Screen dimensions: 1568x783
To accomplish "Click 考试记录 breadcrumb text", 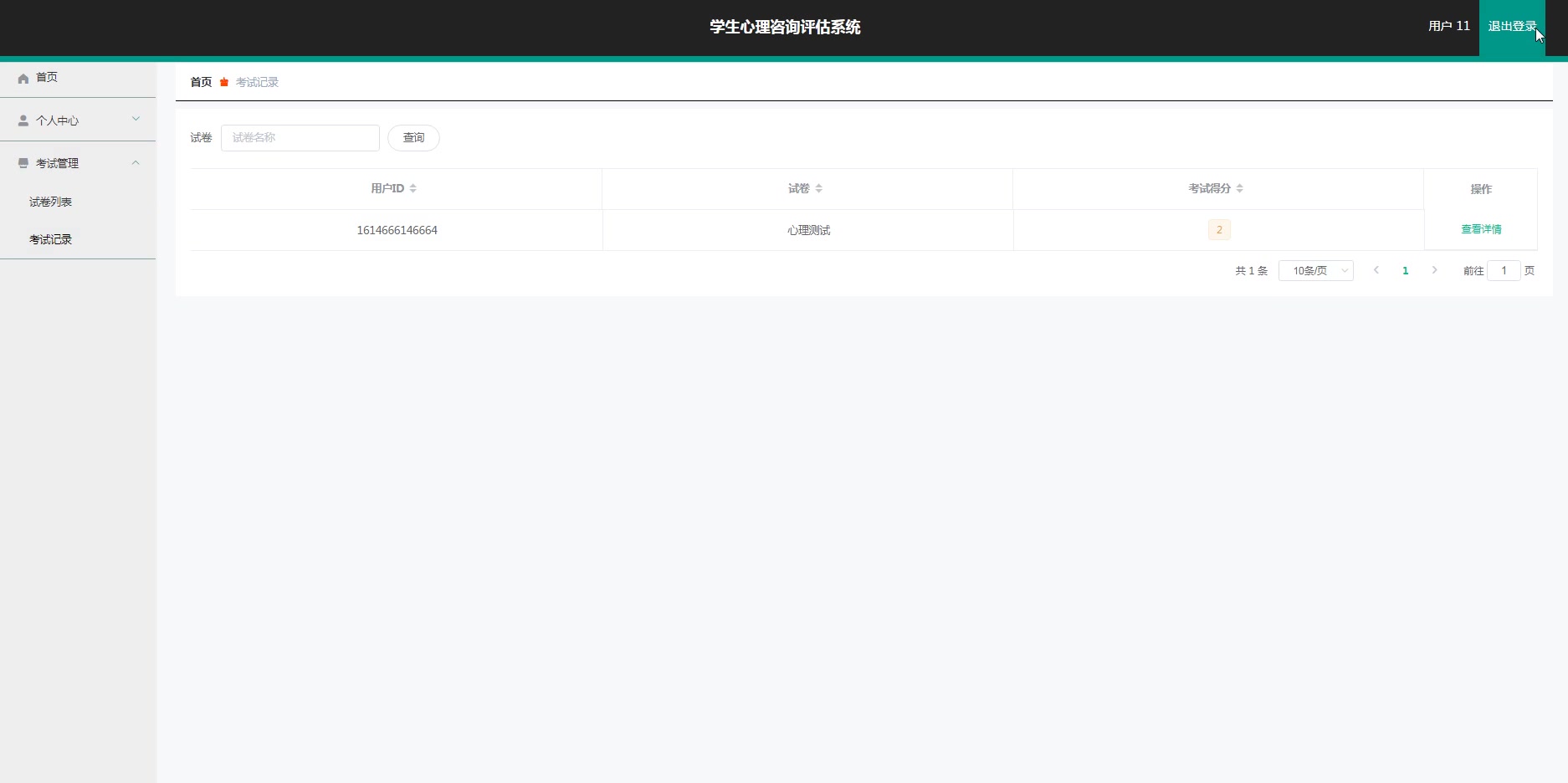I will coord(257,82).
